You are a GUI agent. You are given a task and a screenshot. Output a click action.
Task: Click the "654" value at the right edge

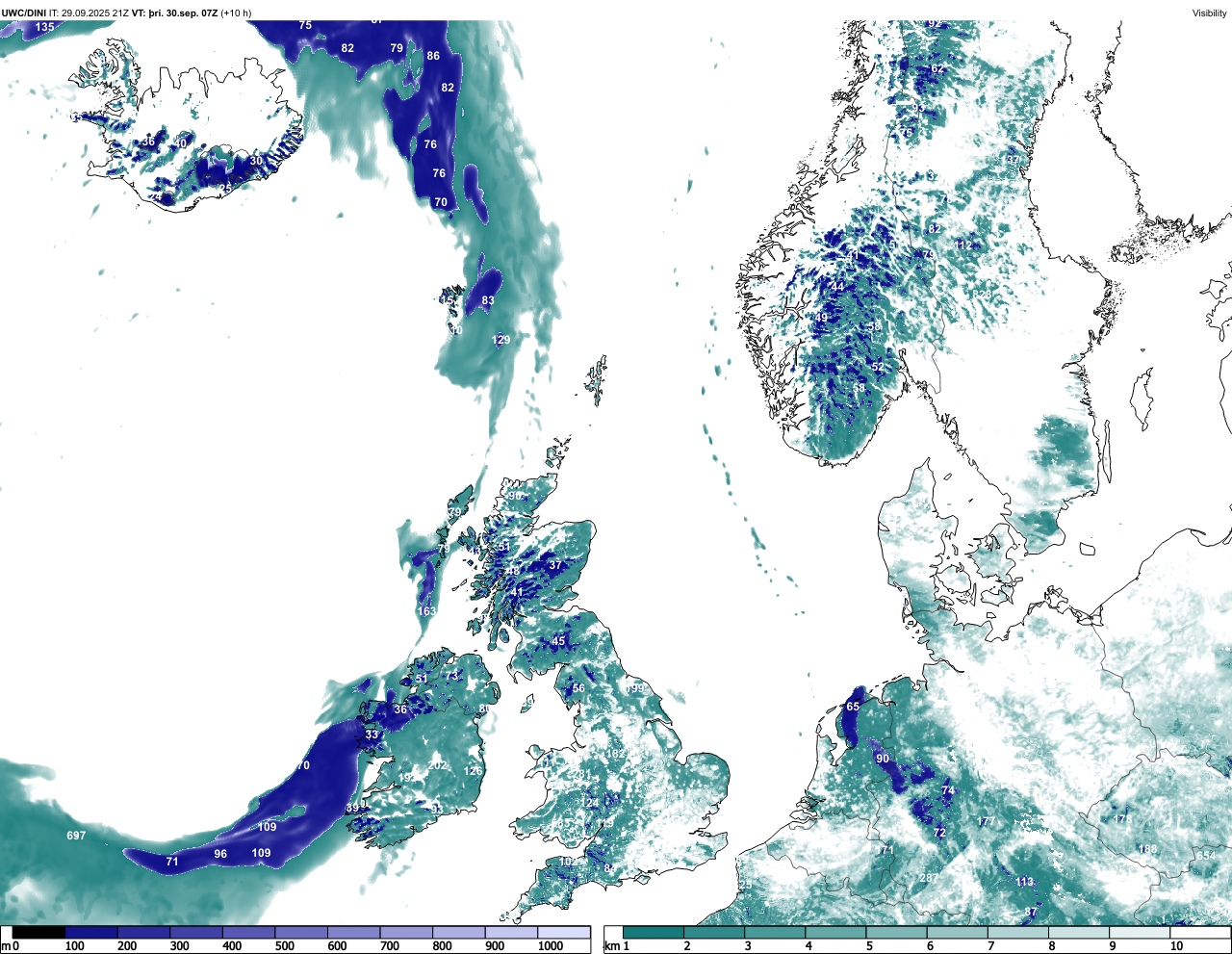pyautogui.click(x=1206, y=856)
